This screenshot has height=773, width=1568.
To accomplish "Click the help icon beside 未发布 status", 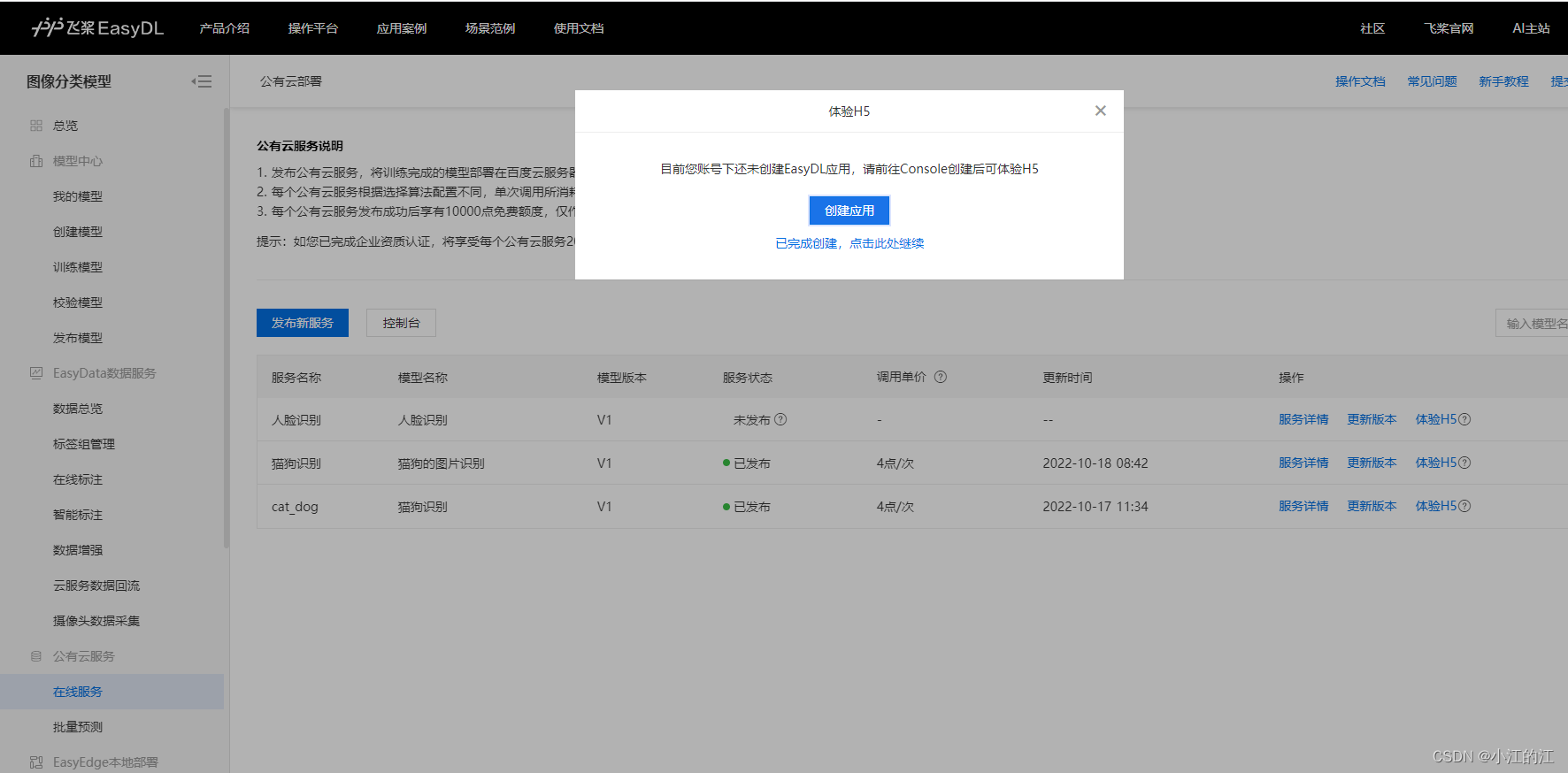I will pos(780,419).
